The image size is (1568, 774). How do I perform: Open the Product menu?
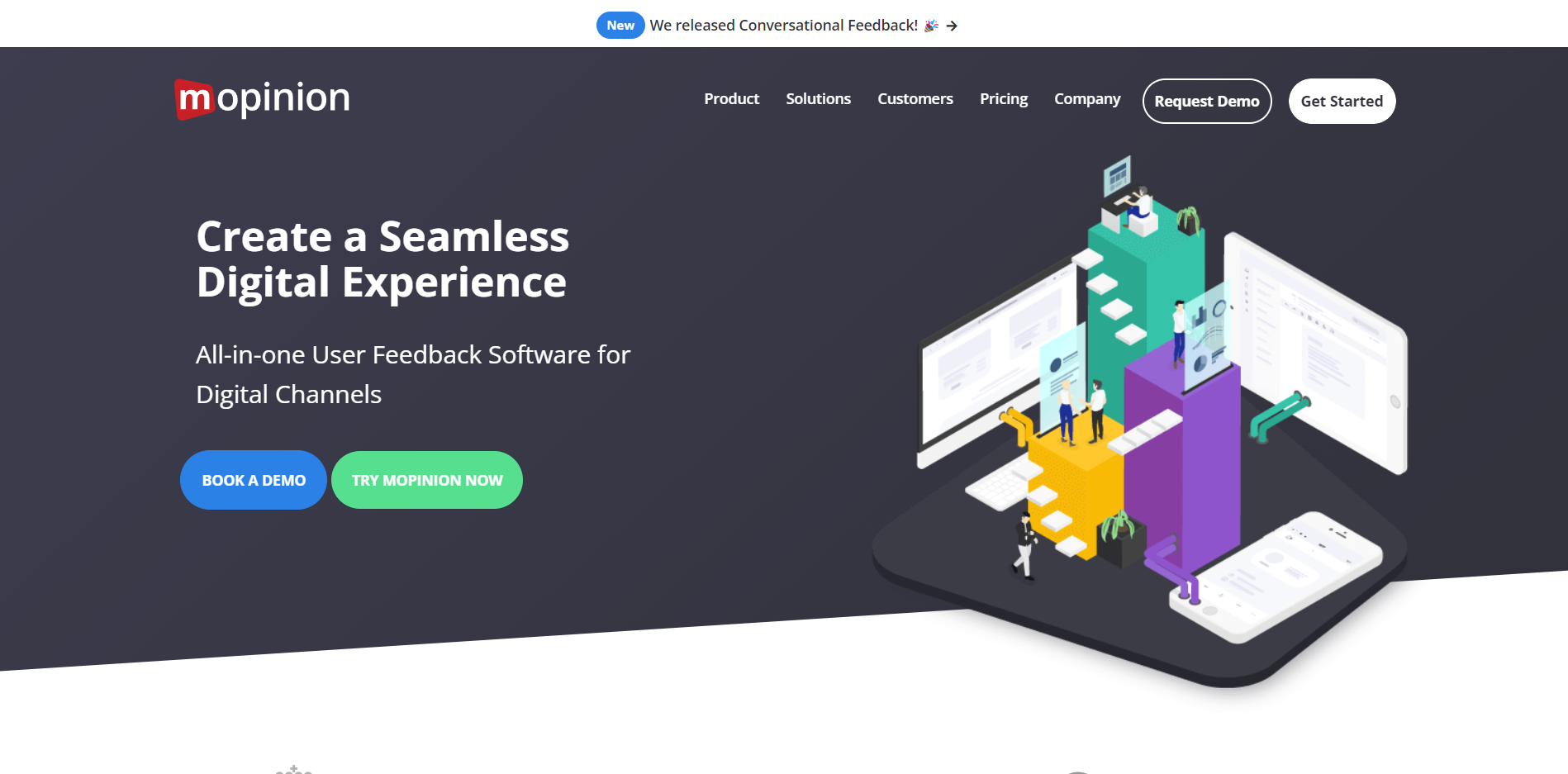pos(731,99)
